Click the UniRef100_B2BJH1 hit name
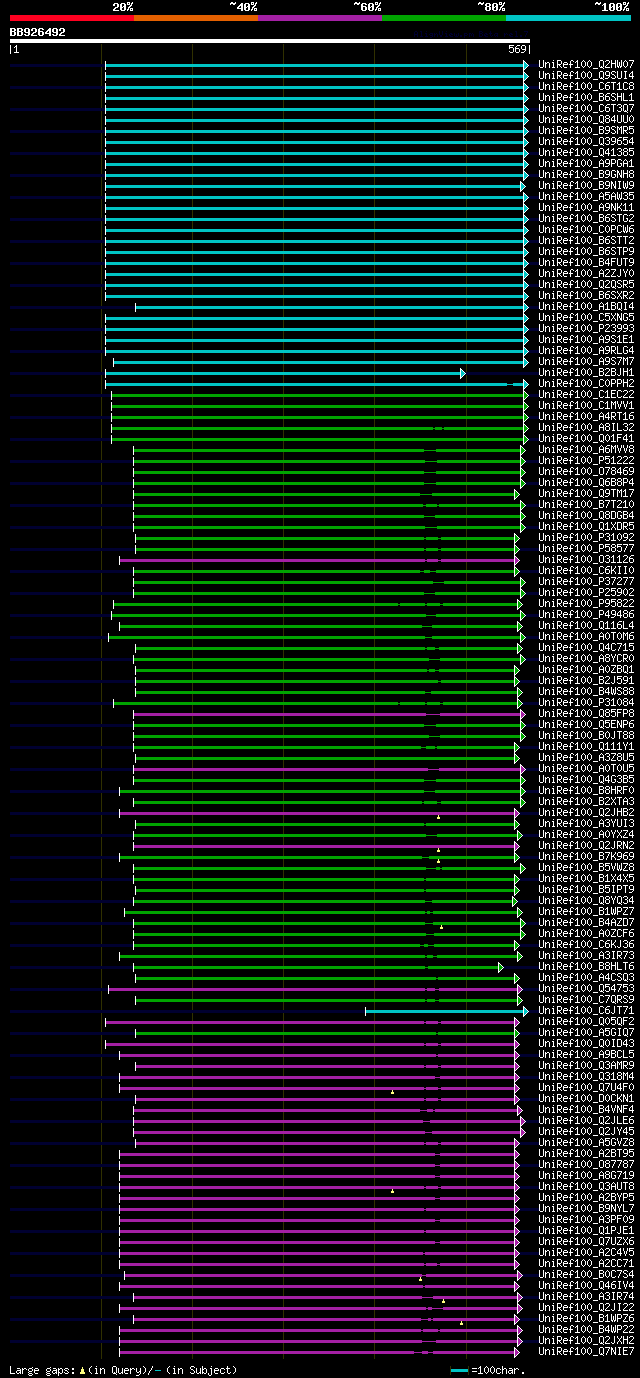 pyautogui.click(x=586, y=373)
